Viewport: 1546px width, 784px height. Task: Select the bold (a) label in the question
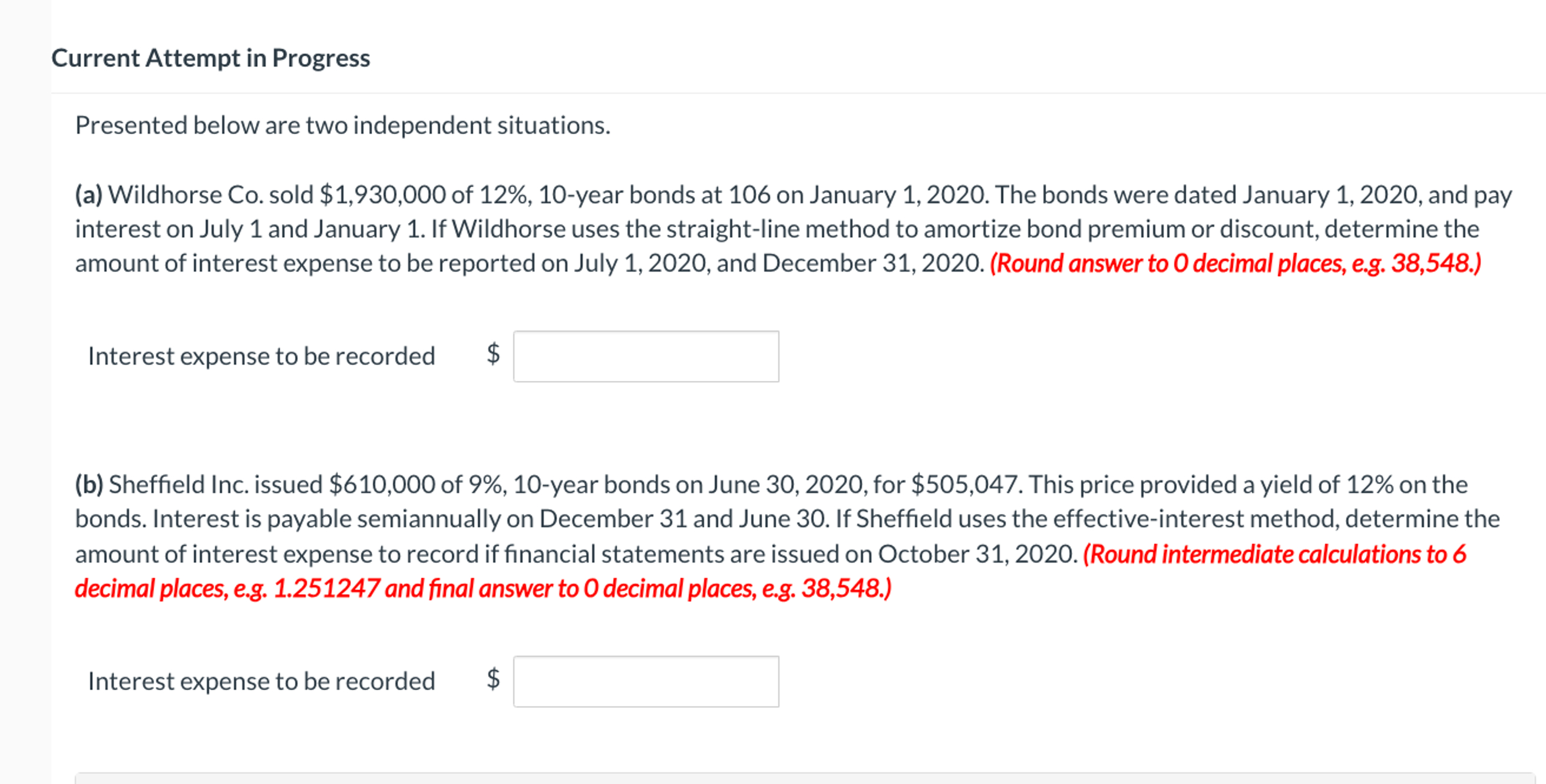(x=90, y=194)
